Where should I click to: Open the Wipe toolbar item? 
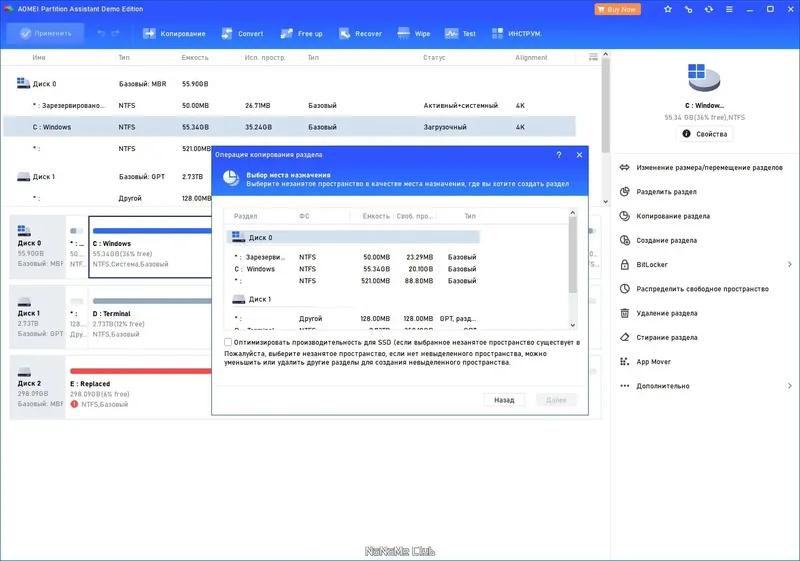click(414, 34)
